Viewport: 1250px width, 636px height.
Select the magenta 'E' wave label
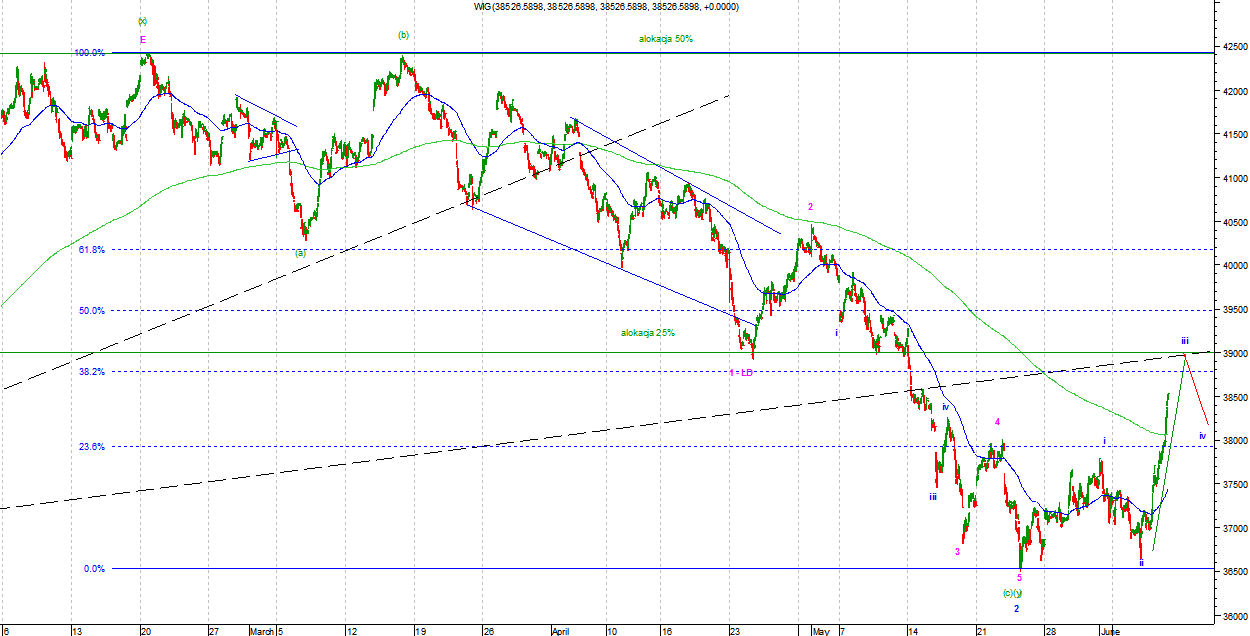coord(142,40)
